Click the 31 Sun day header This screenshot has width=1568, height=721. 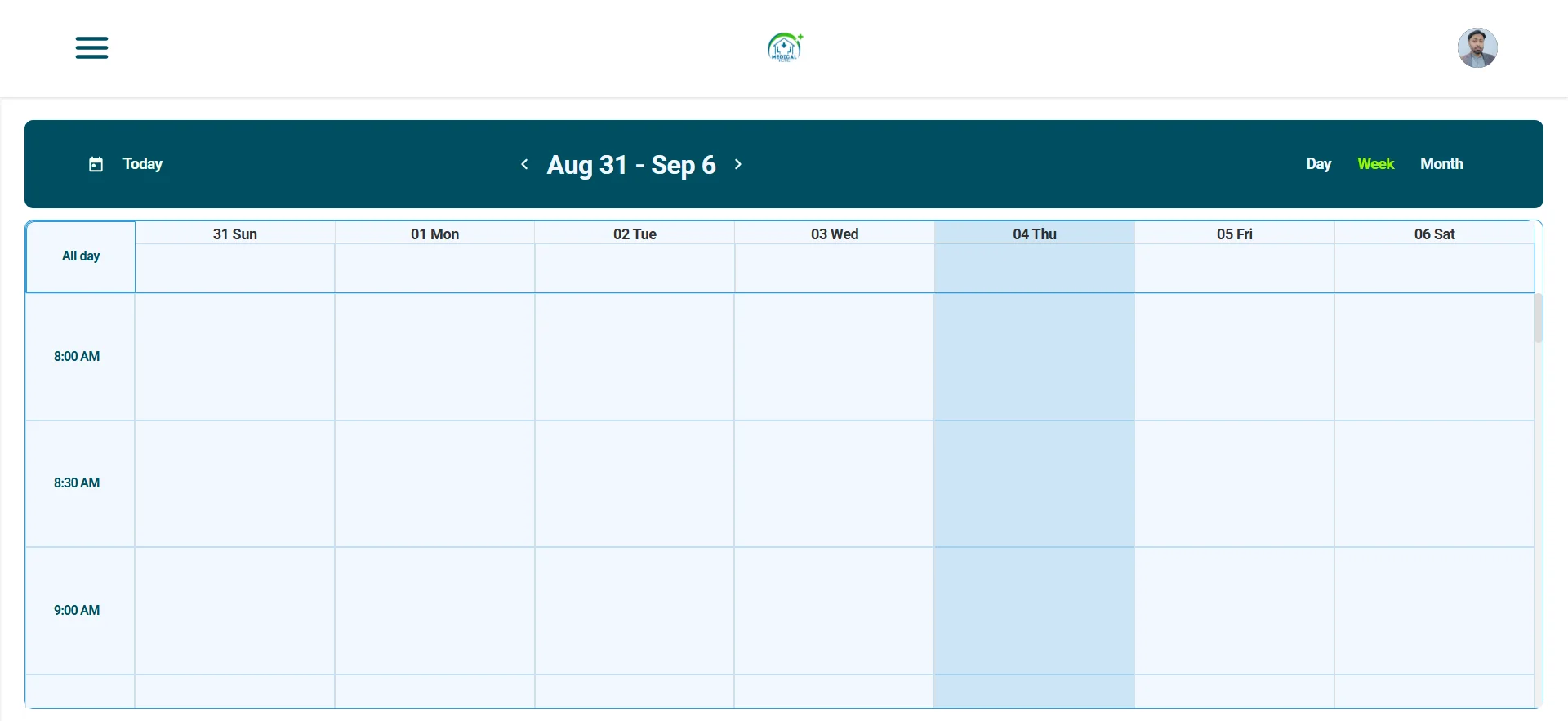pos(235,234)
